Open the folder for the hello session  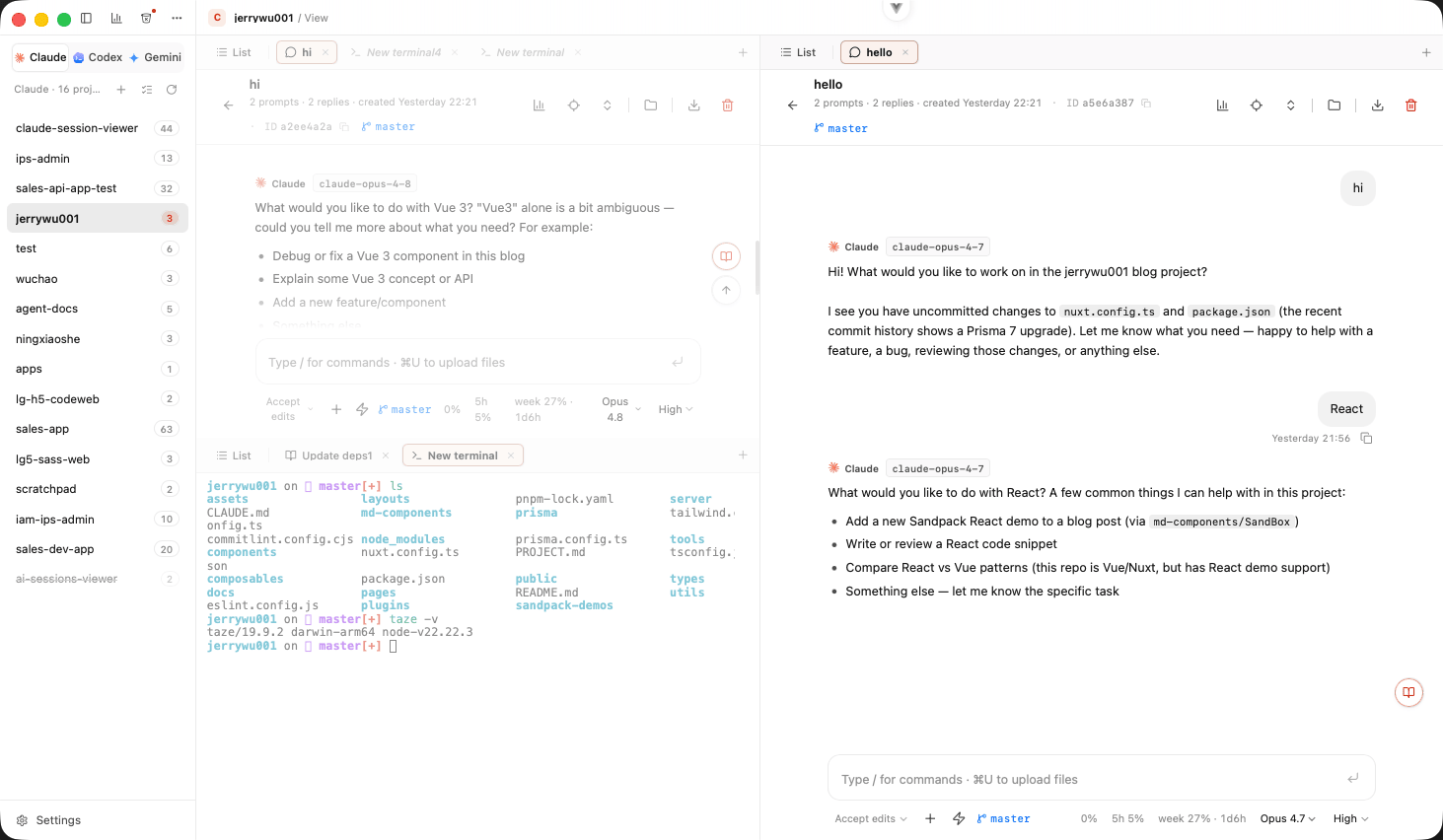tap(1335, 105)
